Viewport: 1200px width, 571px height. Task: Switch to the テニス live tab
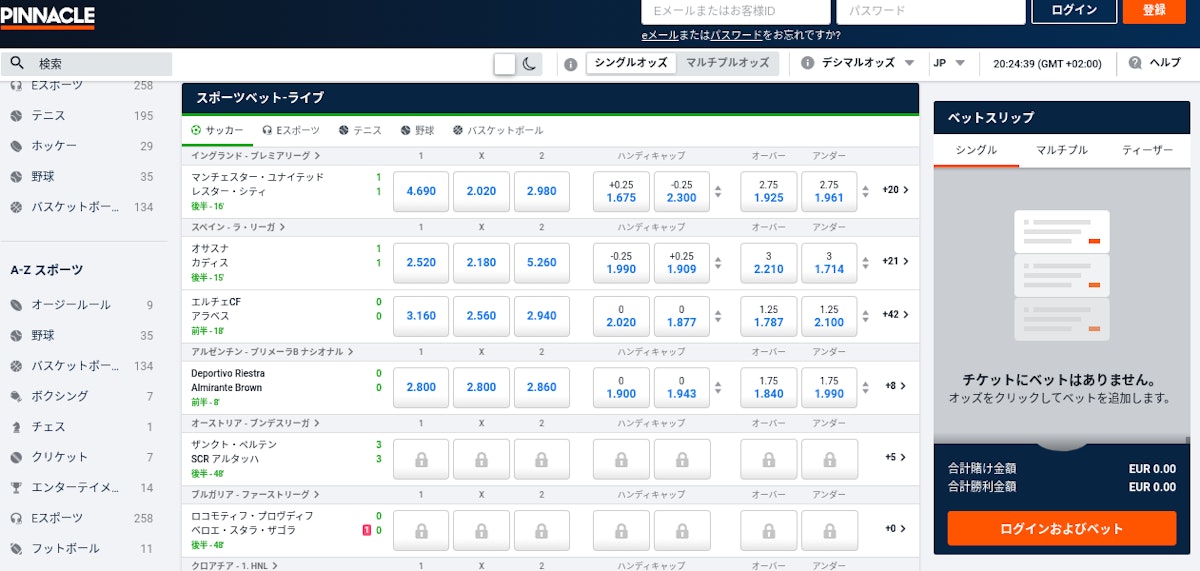coord(360,131)
